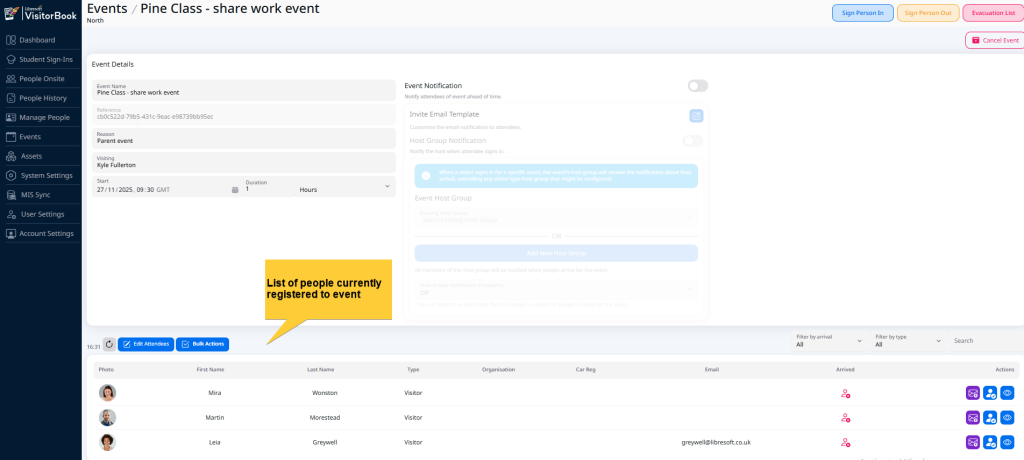Image resolution: width=1024 pixels, height=460 pixels.
Task: Enable the Event Notification toggle
Action: click(697, 86)
